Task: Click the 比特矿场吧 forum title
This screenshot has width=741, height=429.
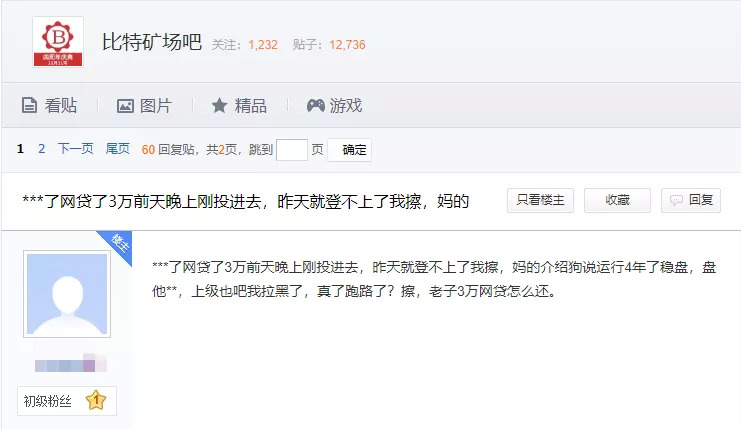Action: point(152,43)
